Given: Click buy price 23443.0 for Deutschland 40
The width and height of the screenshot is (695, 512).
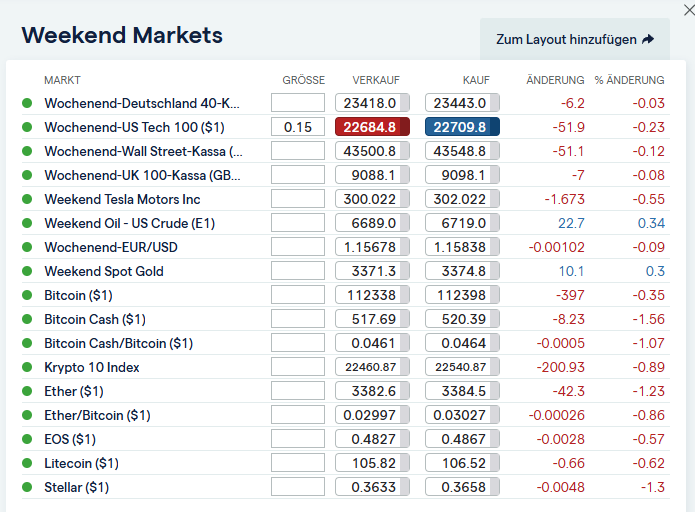Looking at the screenshot, I should coord(462,103).
